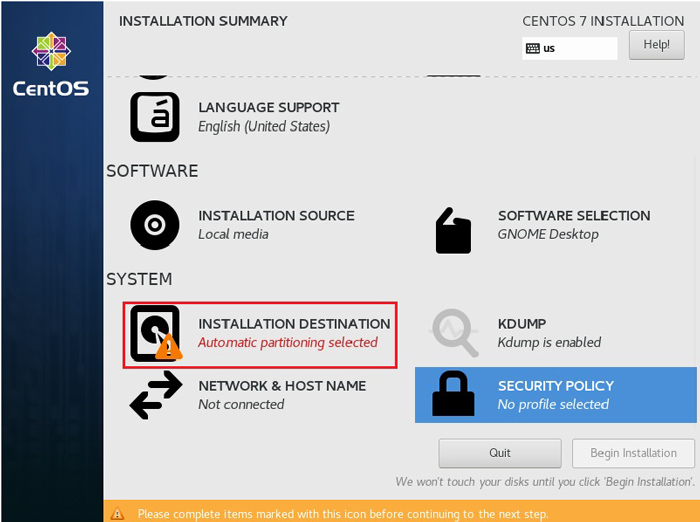
Task: Click the warning icon in the orange notification bar
Action: 117,514
